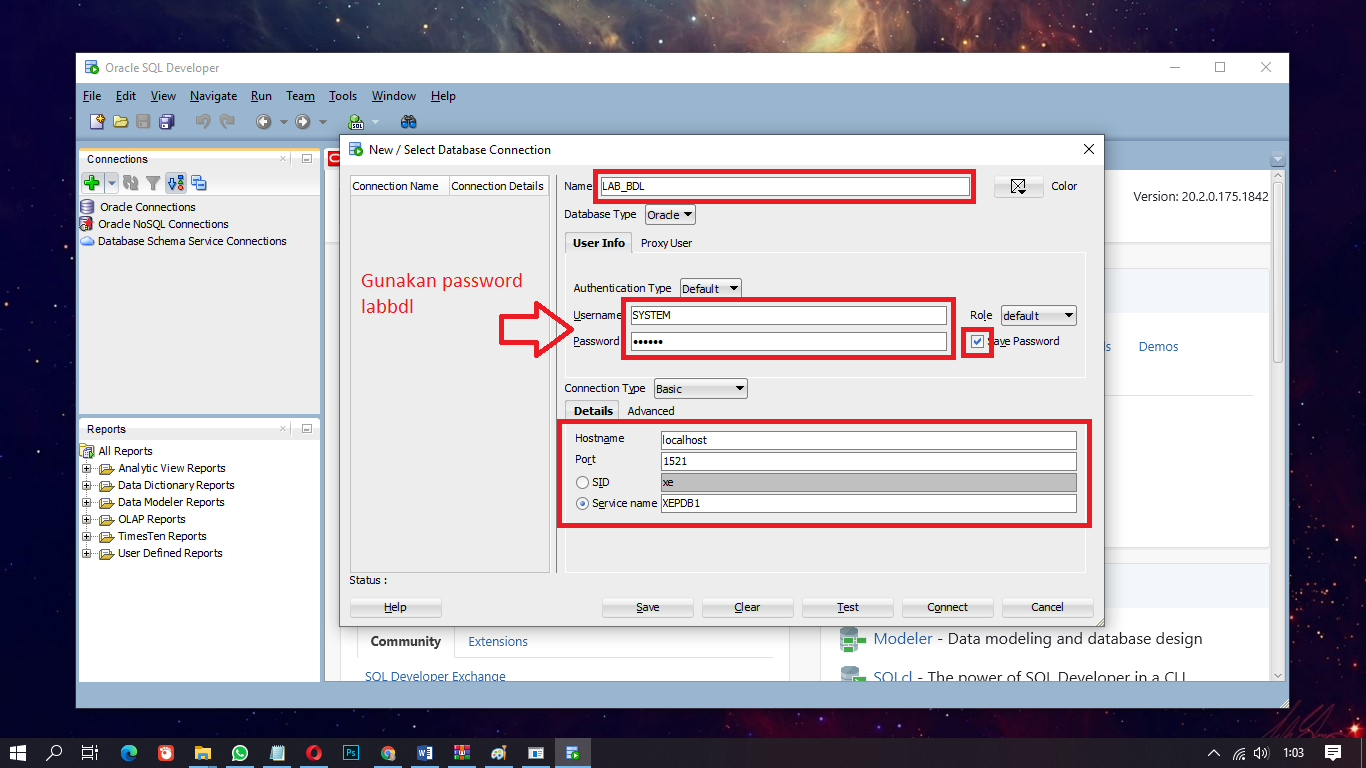
Task: Click the Redo arrow in the toolbar
Action: click(227, 122)
